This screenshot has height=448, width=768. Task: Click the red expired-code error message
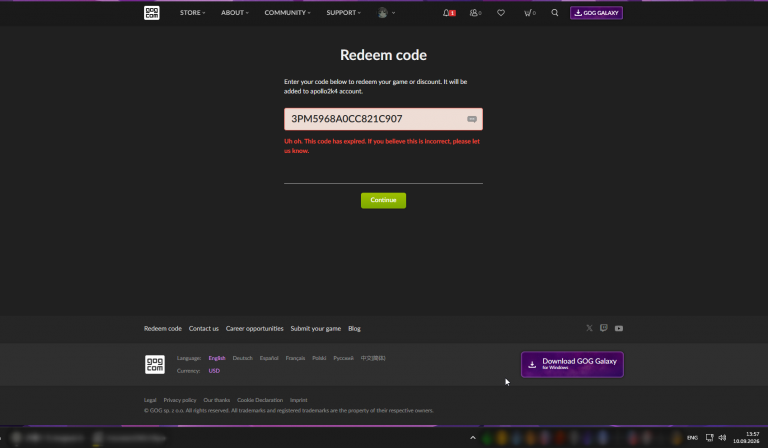pyautogui.click(x=382, y=146)
